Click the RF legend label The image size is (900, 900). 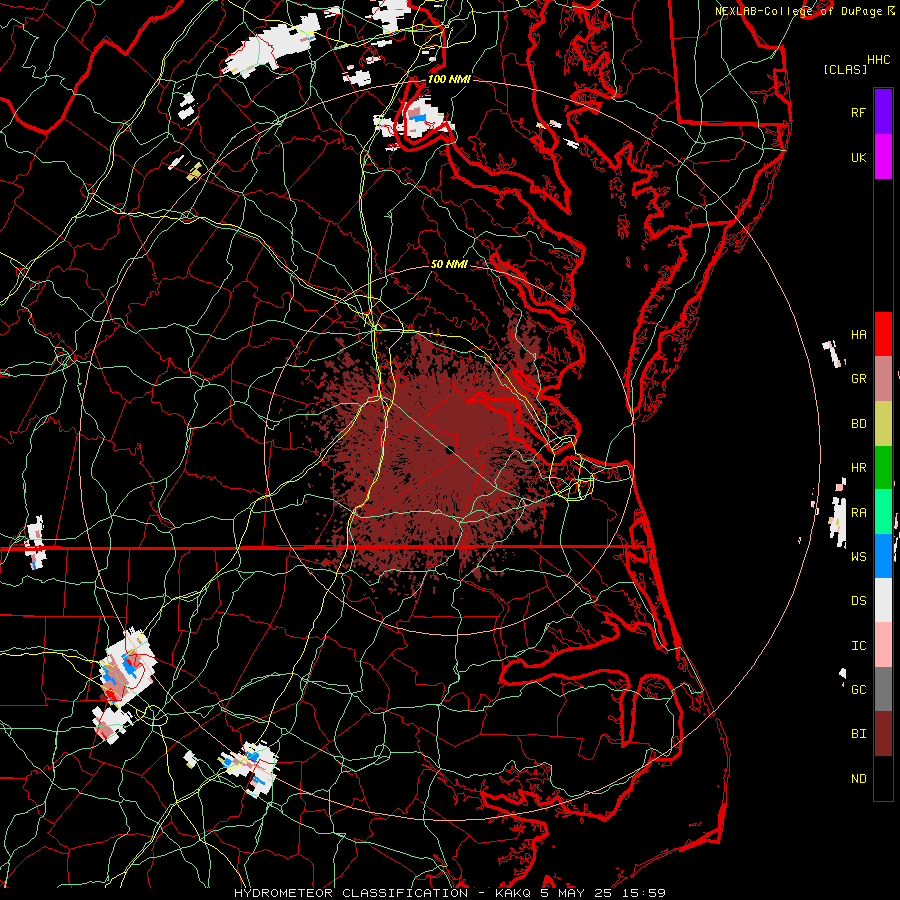(859, 112)
